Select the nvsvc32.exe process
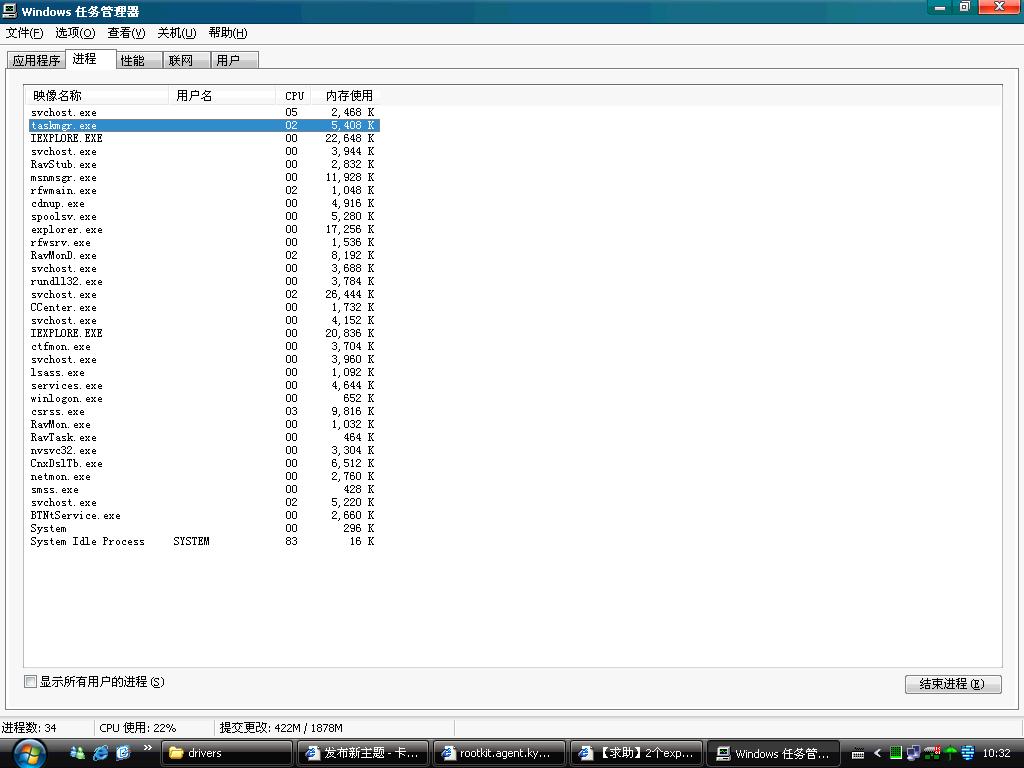This screenshot has height=768, width=1024. (204, 451)
